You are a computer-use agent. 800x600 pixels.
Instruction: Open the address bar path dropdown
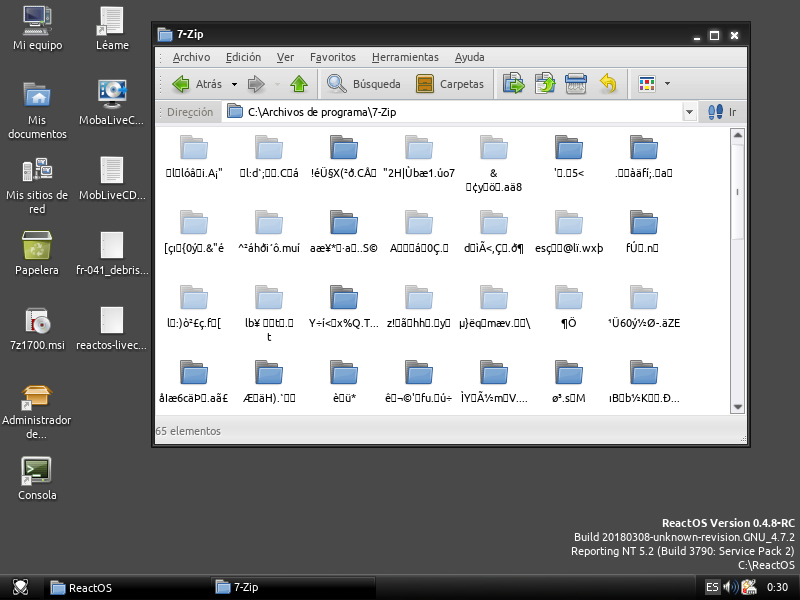(689, 112)
